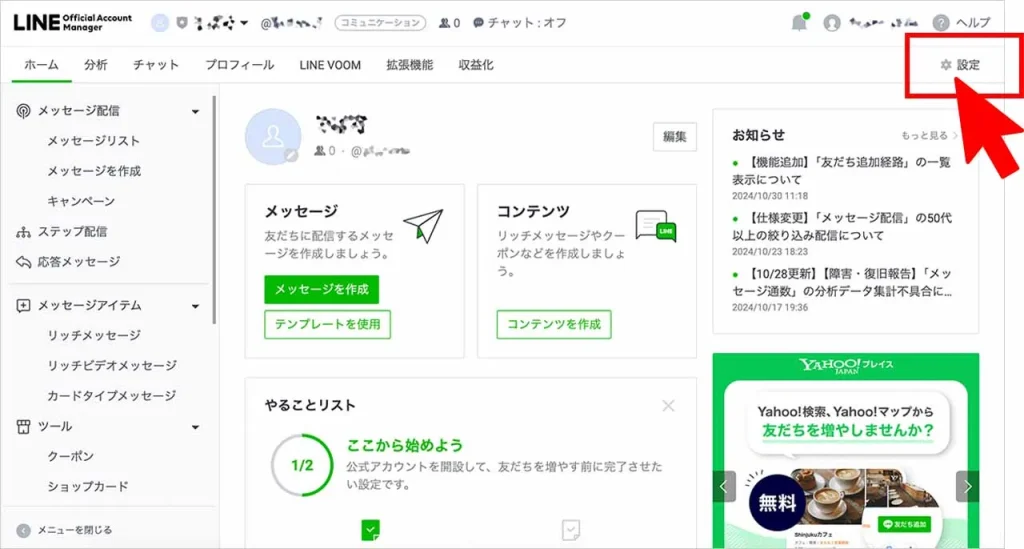1024x549 pixels.
Task: Click the green completed check icon
Action: tap(370, 529)
